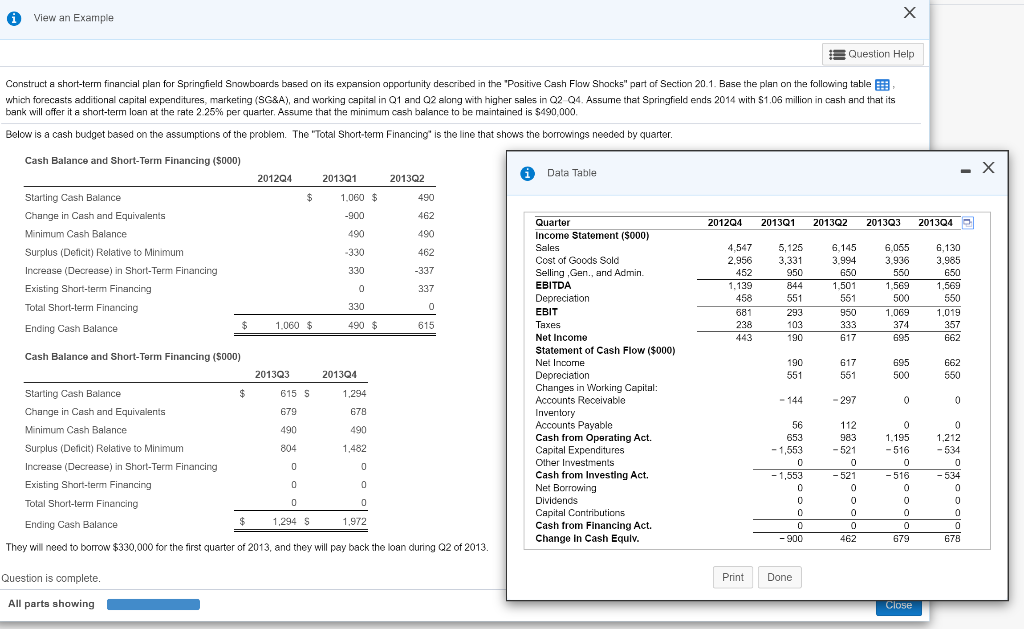Click the All parts showing progress bar
The width and height of the screenshot is (1024, 629).
pyautogui.click(x=152, y=604)
